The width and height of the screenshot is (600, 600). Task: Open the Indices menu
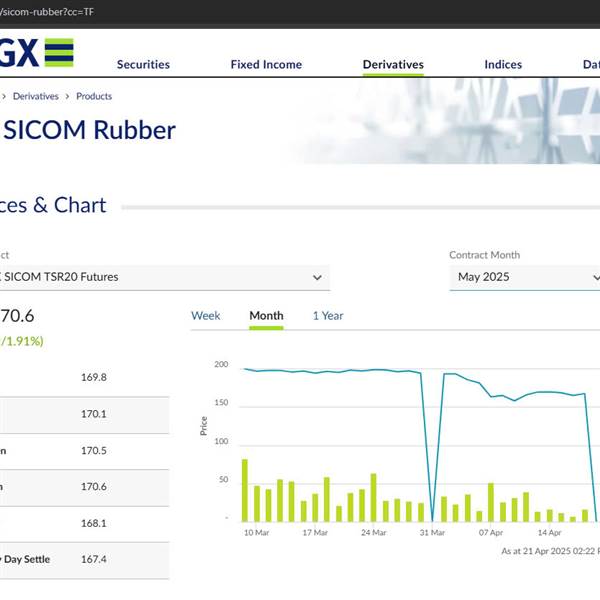click(x=503, y=64)
